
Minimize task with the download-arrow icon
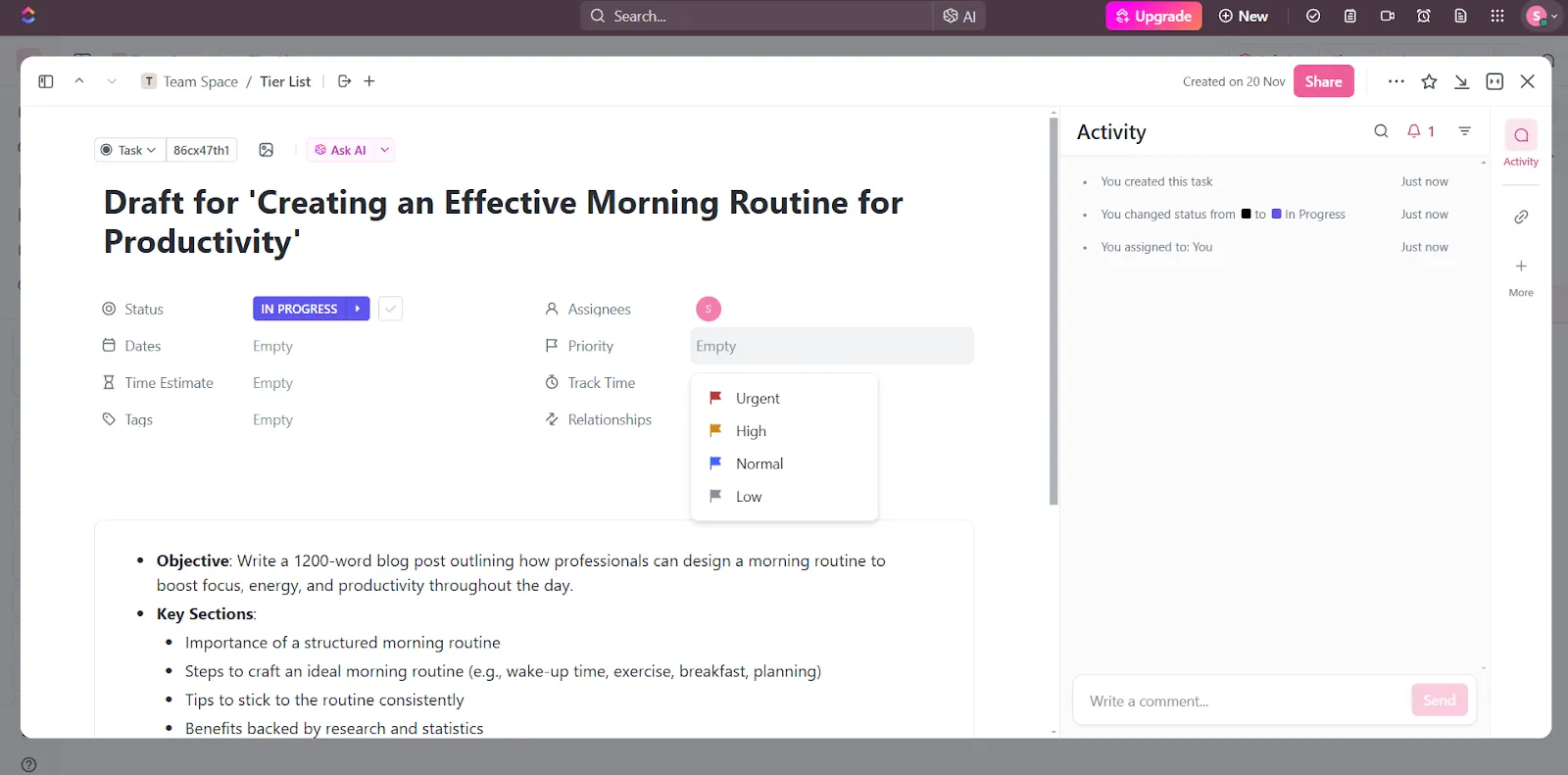pos(1461,81)
